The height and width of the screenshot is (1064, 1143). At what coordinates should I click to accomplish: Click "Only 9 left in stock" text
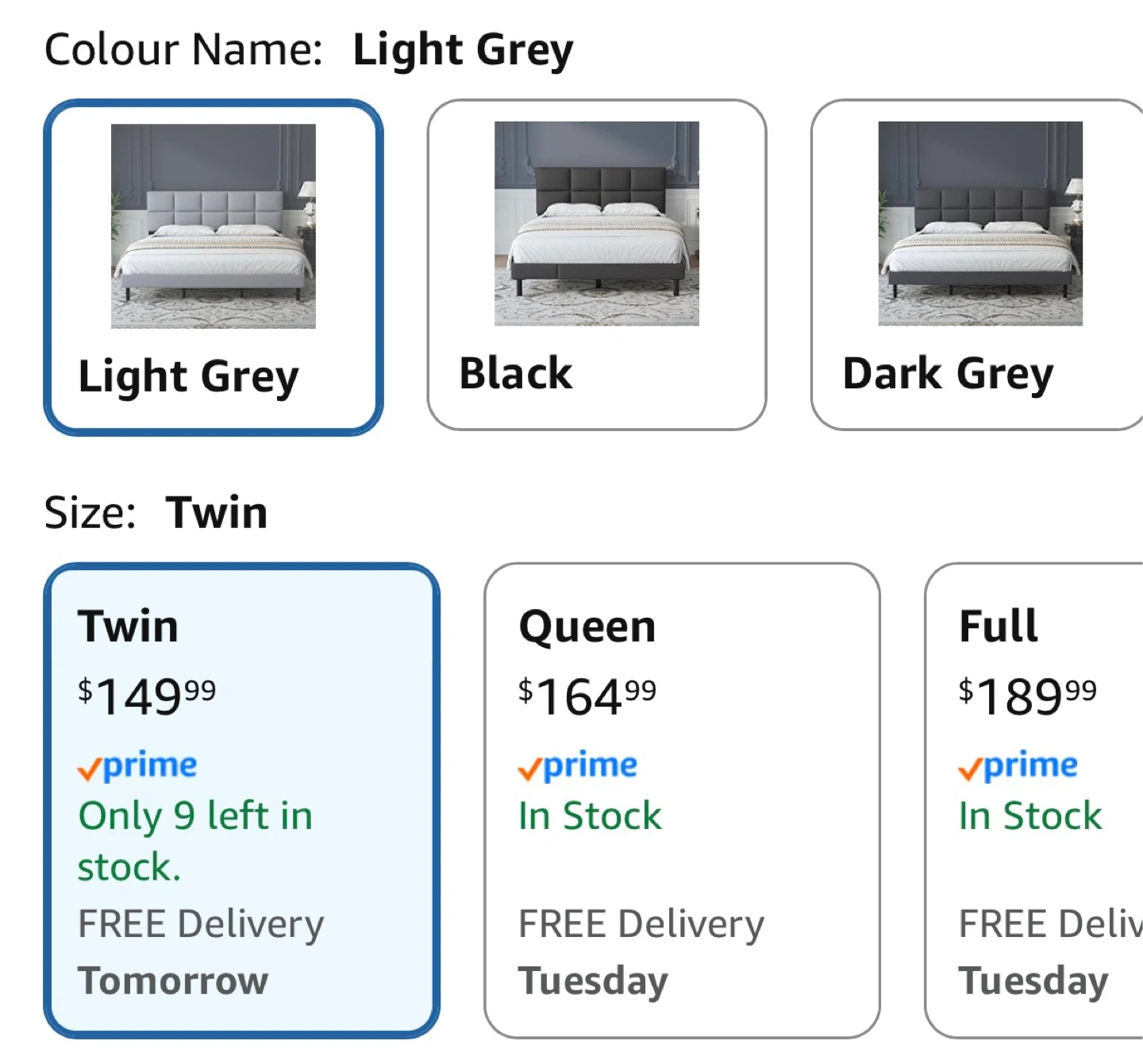pyautogui.click(x=194, y=841)
